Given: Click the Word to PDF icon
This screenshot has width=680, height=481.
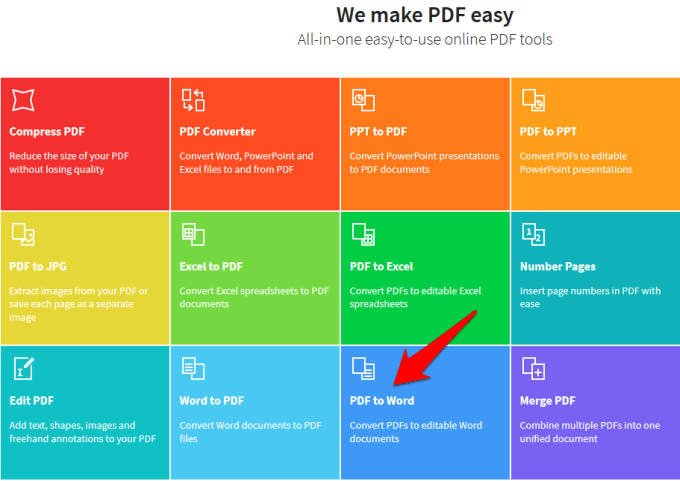Looking at the screenshot, I should (x=193, y=369).
